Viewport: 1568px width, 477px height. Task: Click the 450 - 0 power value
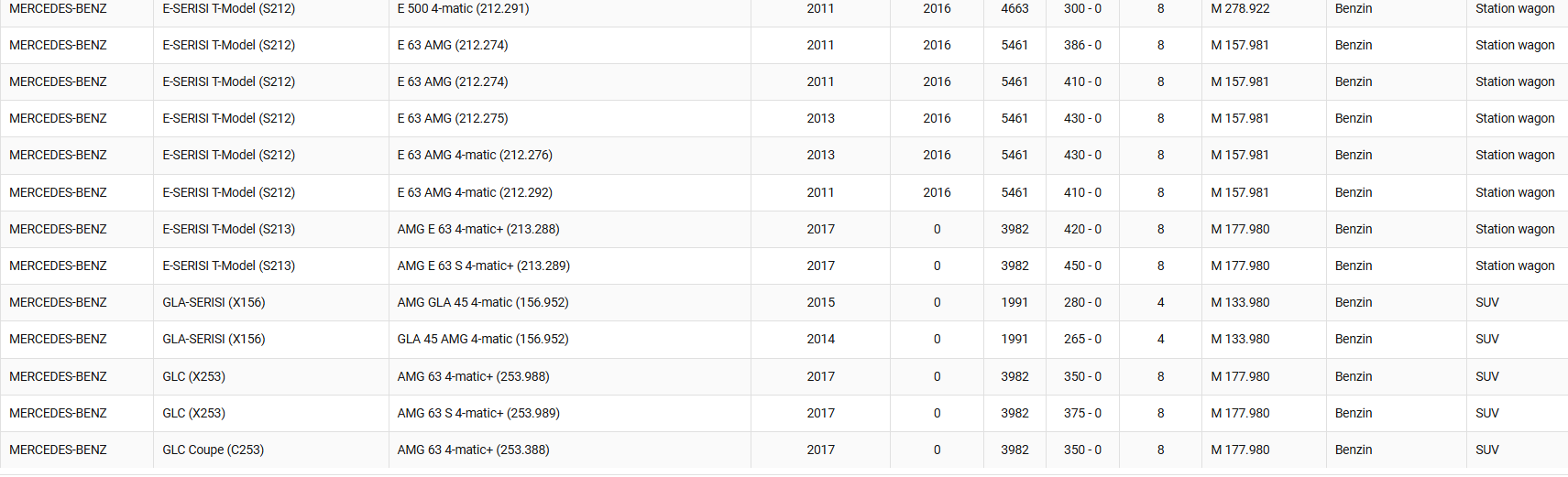(1082, 266)
